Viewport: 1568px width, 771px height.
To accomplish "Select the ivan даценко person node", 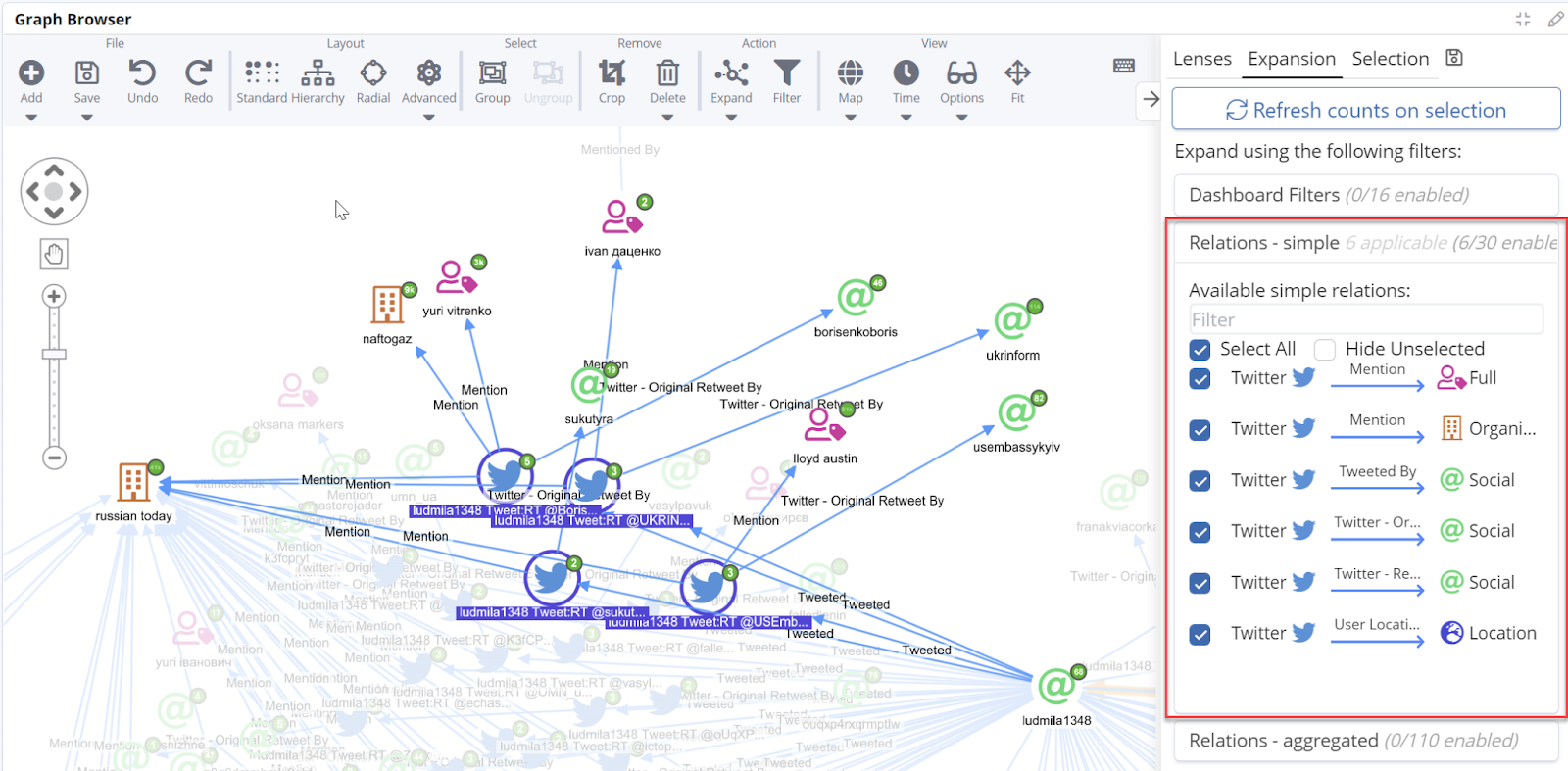I will tap(621, 217).
